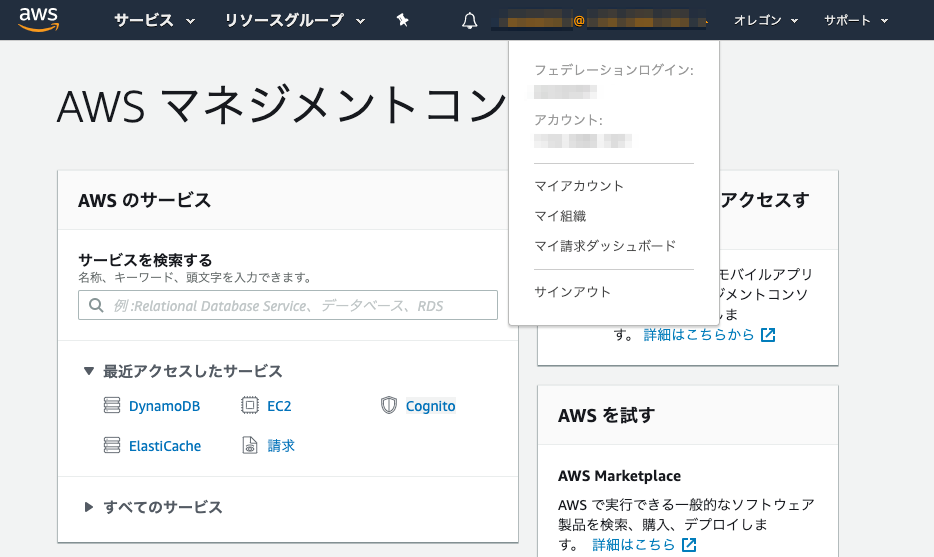934x557 pixels.
Task: Click the EC2 service icon
Action: (x=250, y=405)
